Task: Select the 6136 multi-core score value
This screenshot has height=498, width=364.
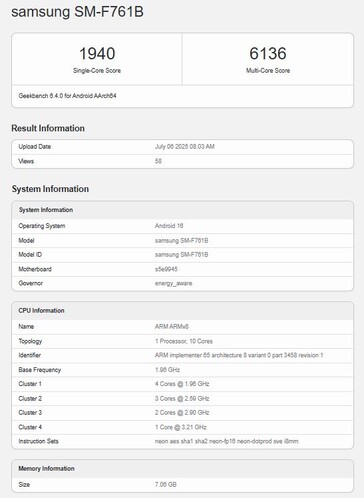Action: tap(268, 53)
